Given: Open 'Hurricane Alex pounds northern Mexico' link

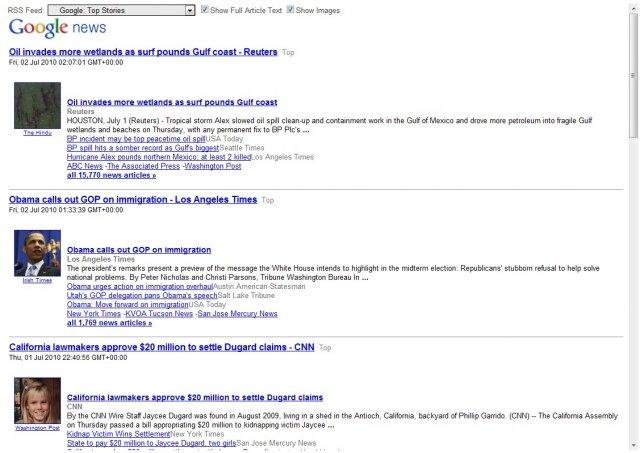Looking at the screenshot, I should (x=159, y=157).
